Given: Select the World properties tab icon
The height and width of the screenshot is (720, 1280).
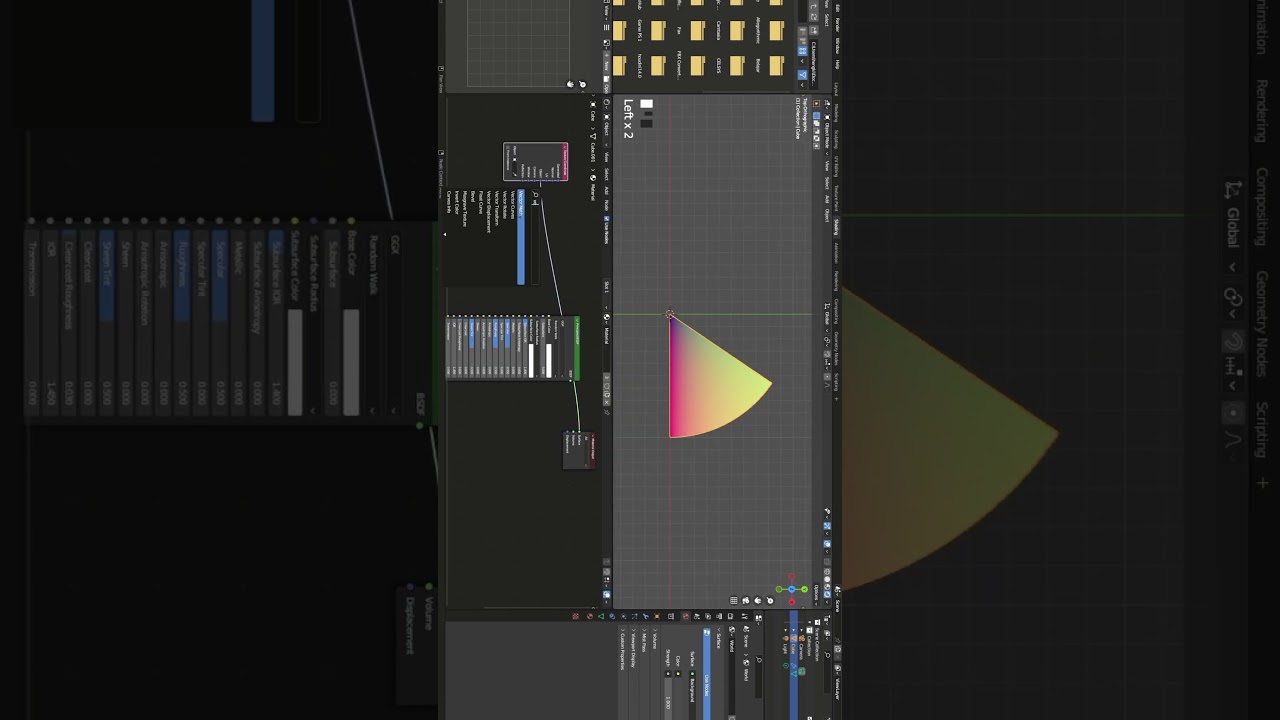Looking at the screenshot, I should click(686, 616).
